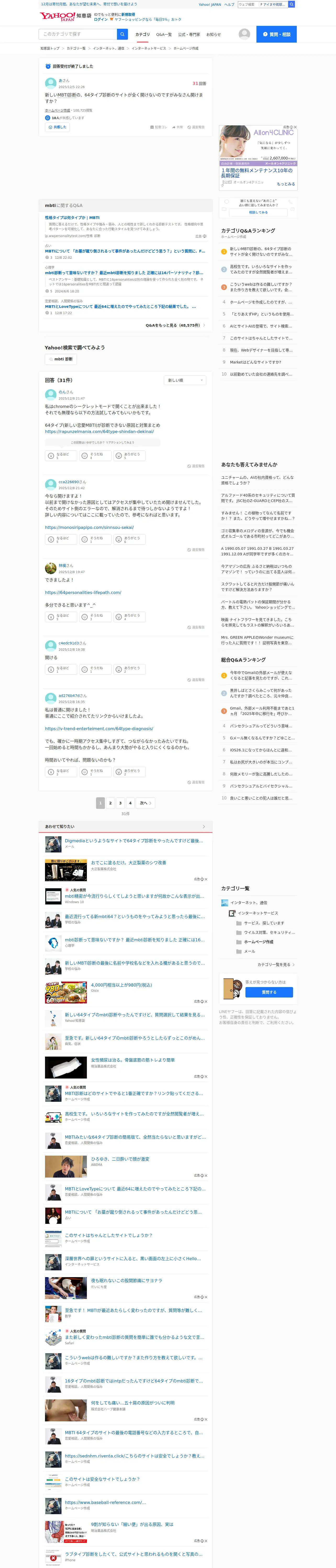336x1568 pixels.
Task: Click c4edc91d3's avatar icon
Action: (51, 646)
